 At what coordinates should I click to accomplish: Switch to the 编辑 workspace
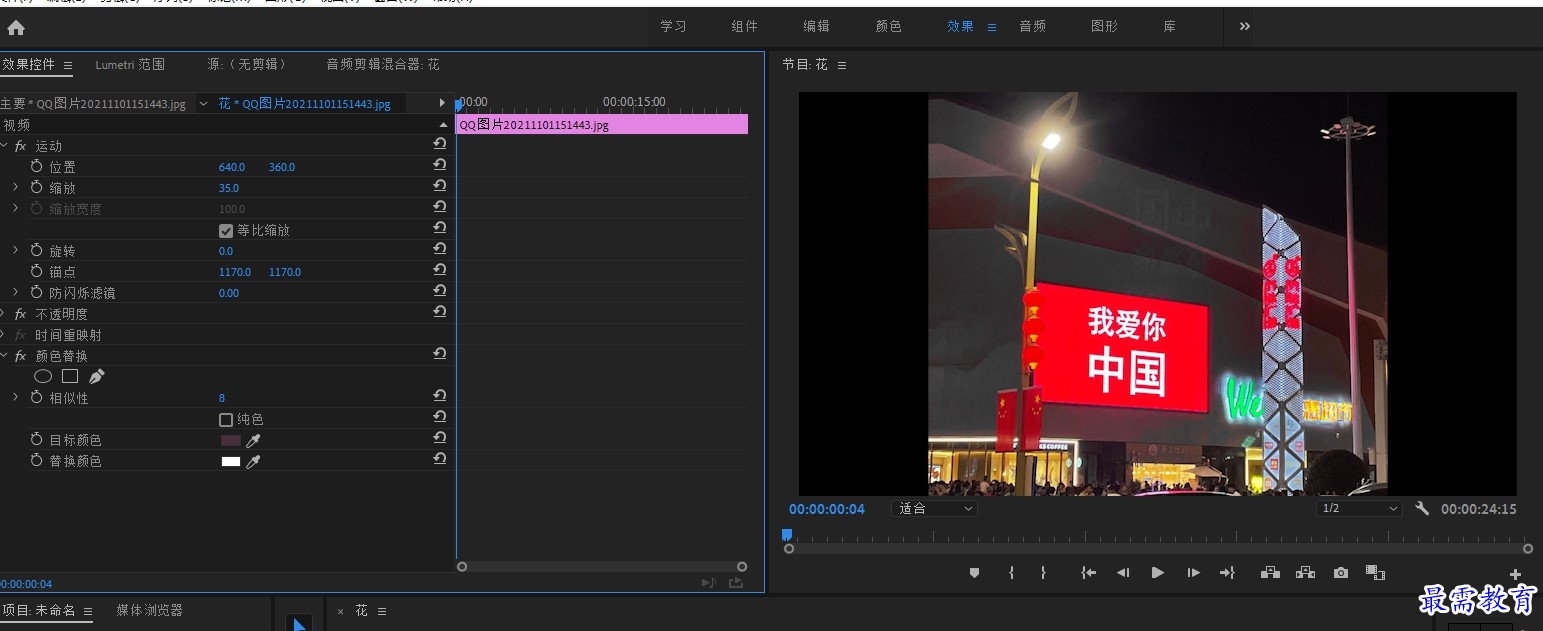click(x=816, y=27)
